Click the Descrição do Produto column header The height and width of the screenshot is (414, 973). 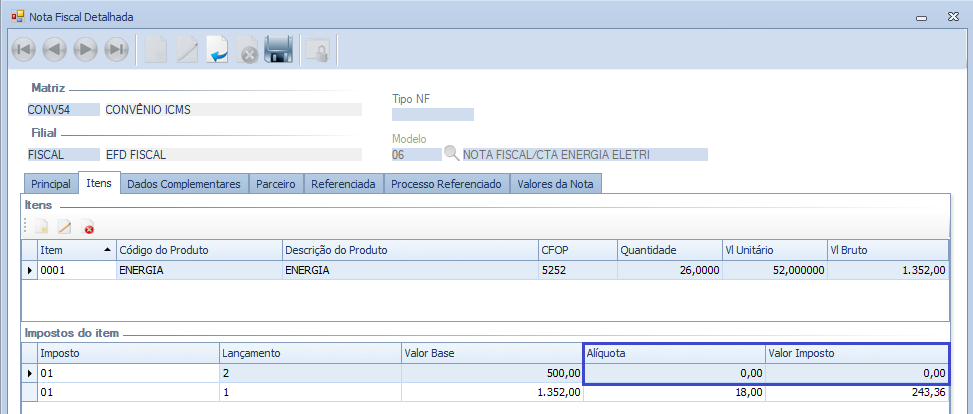click(410, 250)
